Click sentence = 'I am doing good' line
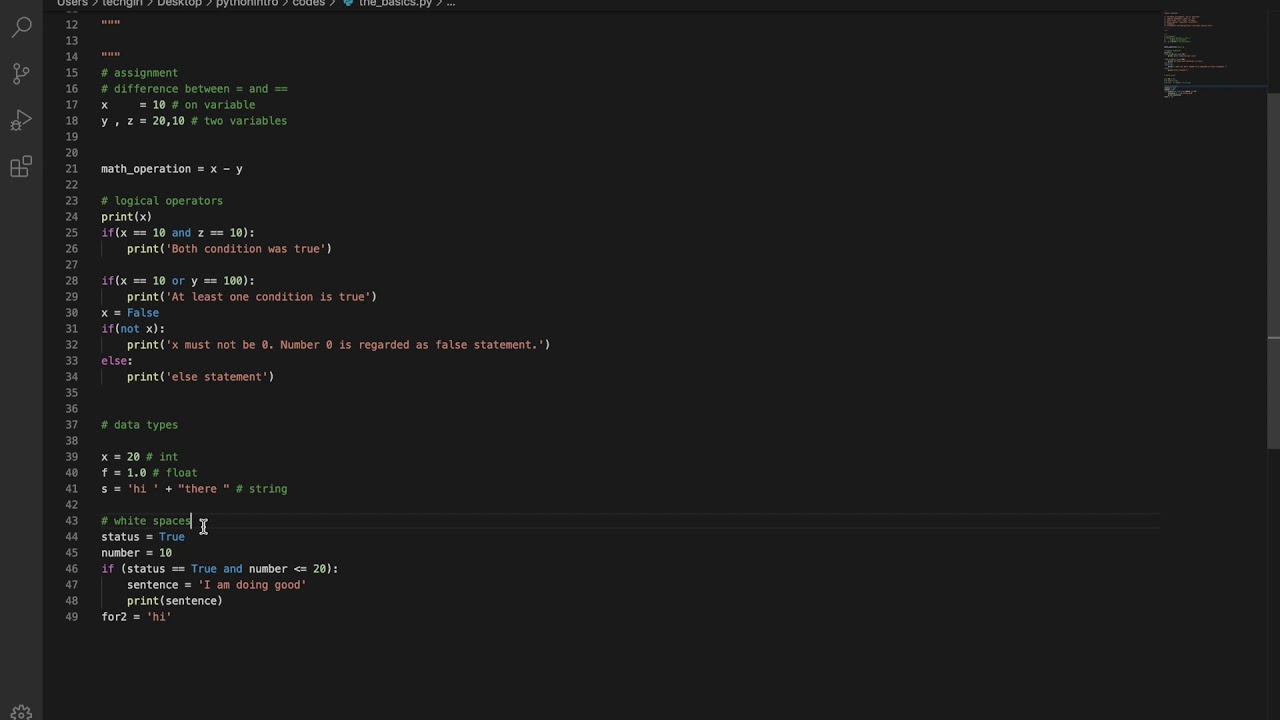Screen dimensions: 1280x720 coord(216,585)
